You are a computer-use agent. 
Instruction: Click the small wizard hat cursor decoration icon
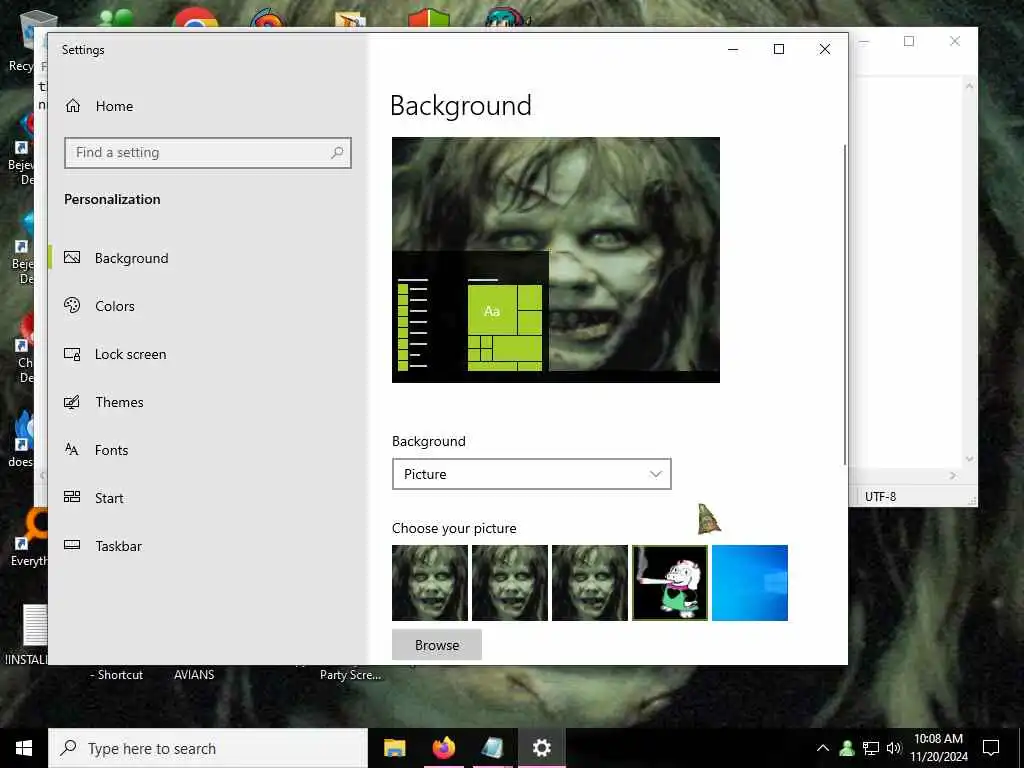point(709,519)
